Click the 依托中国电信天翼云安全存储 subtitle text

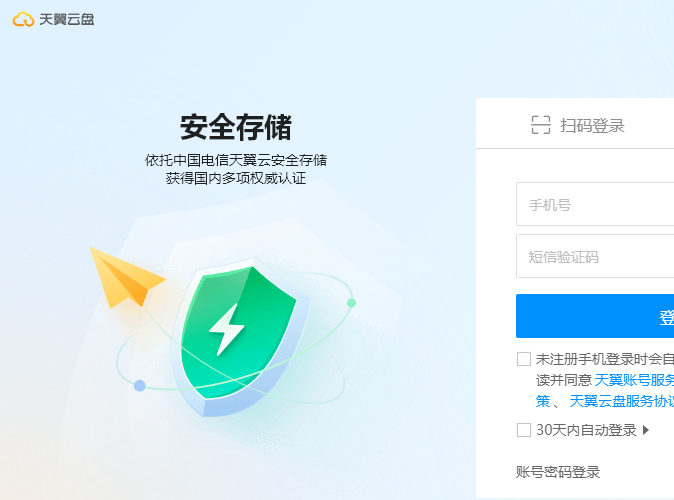[x=236, y=160]
